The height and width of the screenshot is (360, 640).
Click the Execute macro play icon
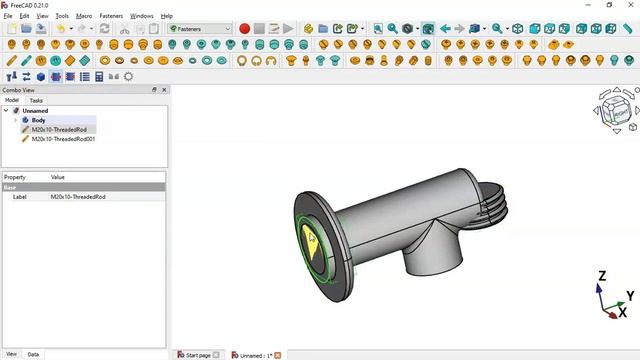288,29
